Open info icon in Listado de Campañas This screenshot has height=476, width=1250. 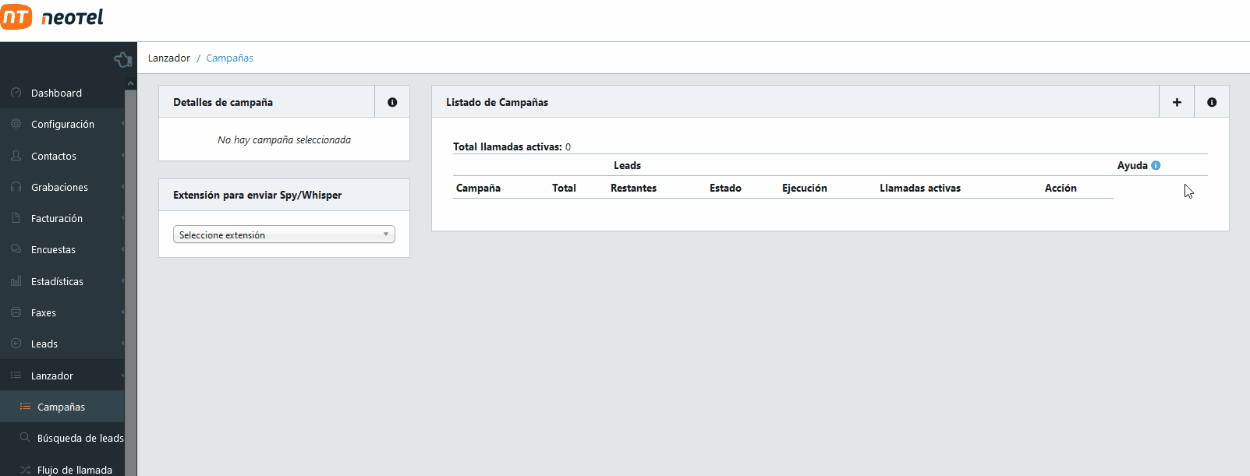pos(1212,102)
